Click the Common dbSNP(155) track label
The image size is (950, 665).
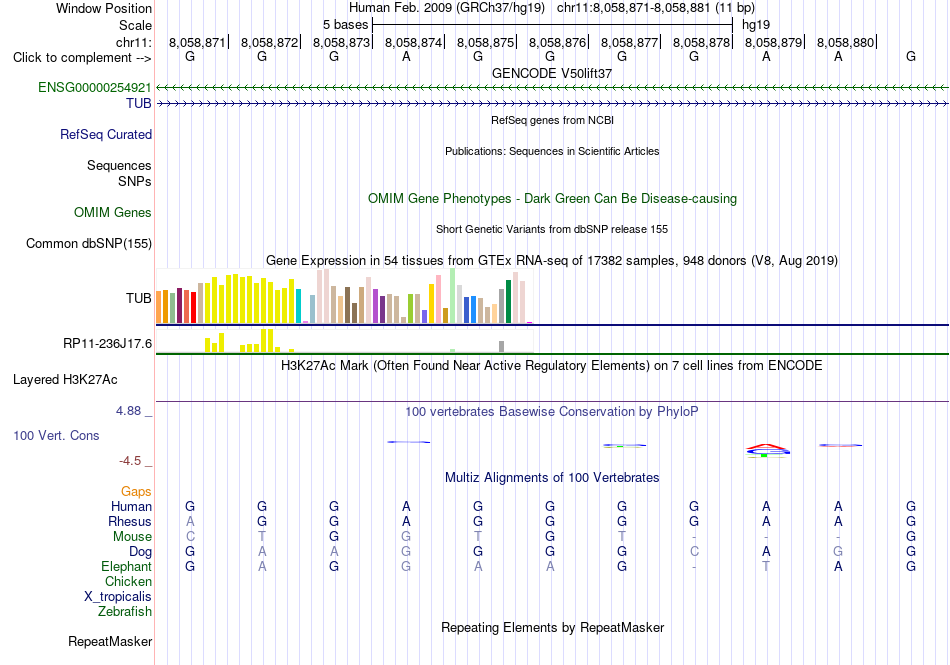pyautogui.click(x=89, y=243)
